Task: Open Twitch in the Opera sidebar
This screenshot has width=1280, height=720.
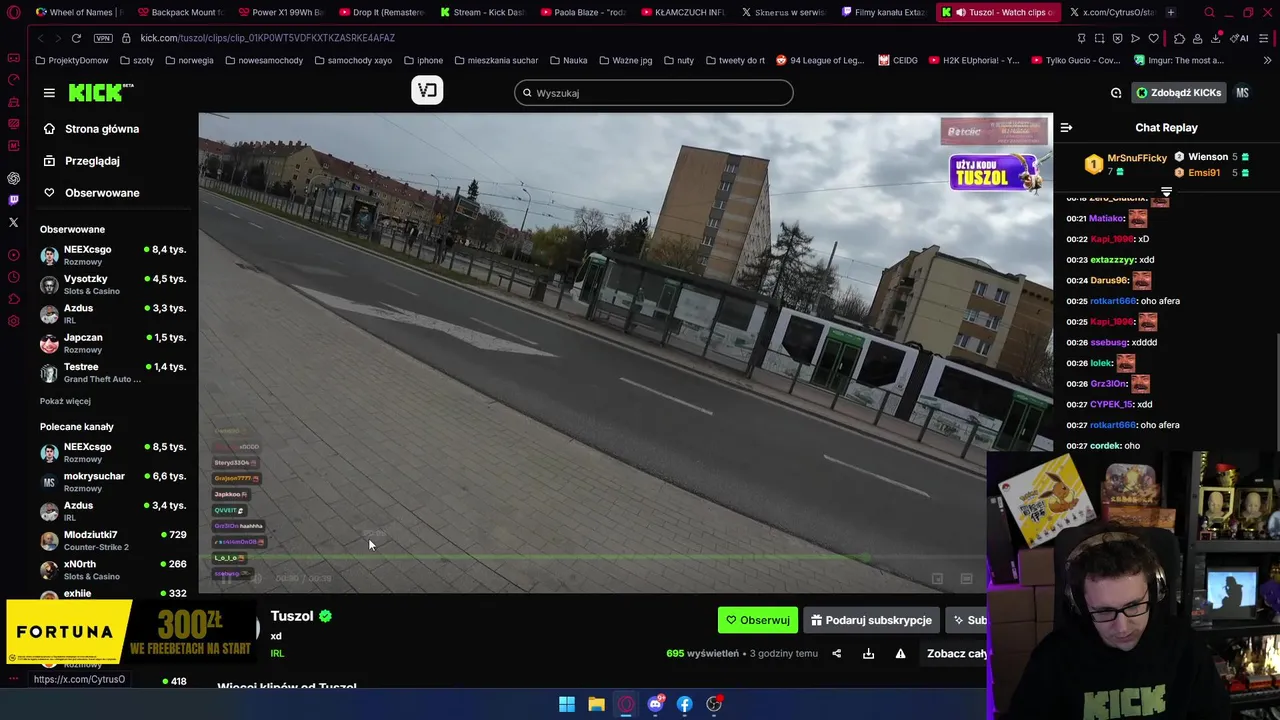Action: pyautogui.click(x=13, y=200)
